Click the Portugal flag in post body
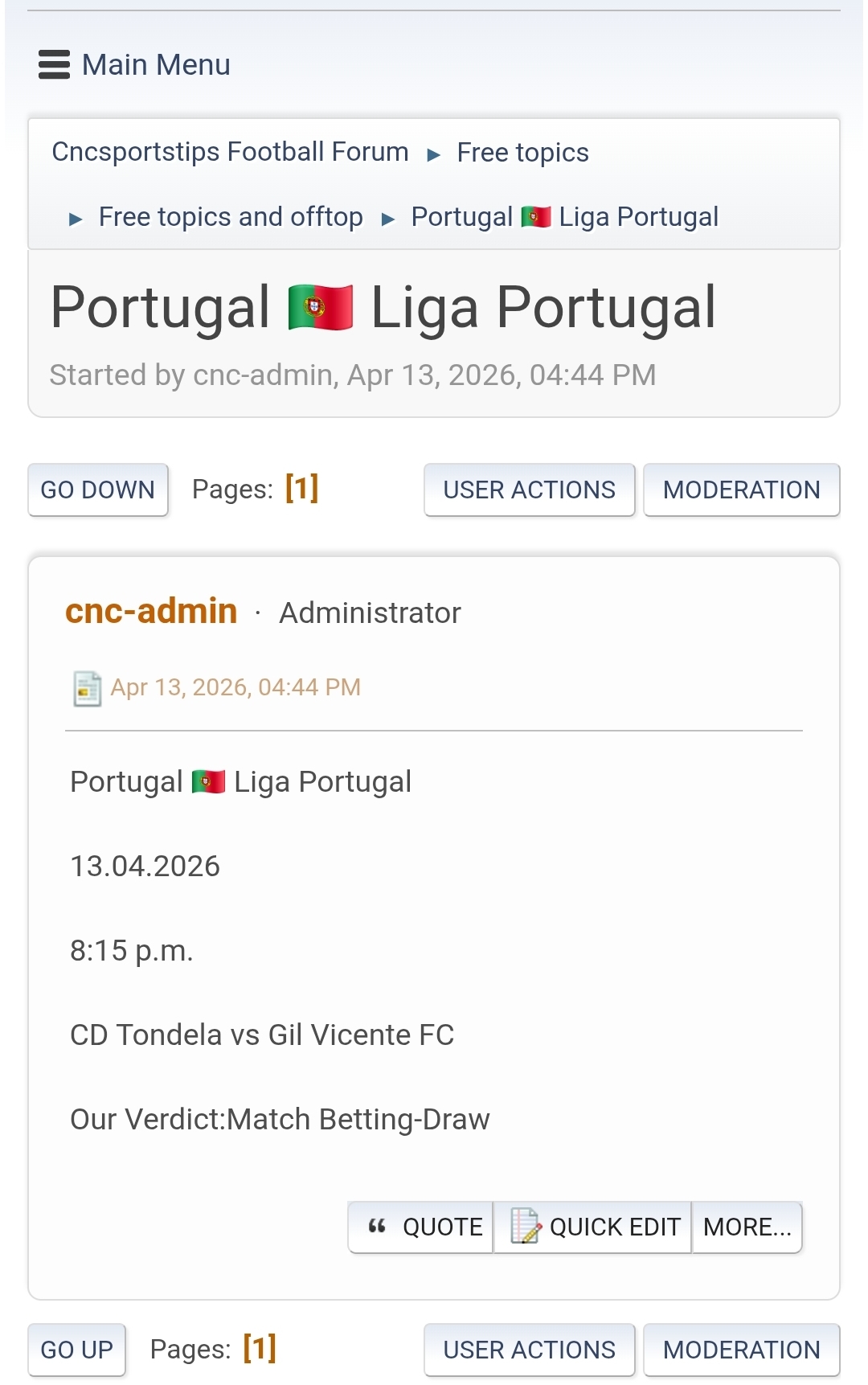868x1385 pixels. pos(209,782)
